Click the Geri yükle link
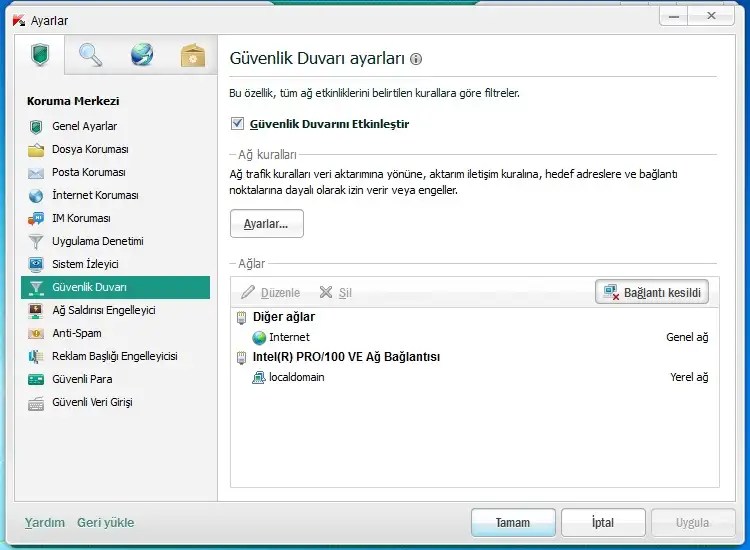750x550 pixels. coord(106,522)
